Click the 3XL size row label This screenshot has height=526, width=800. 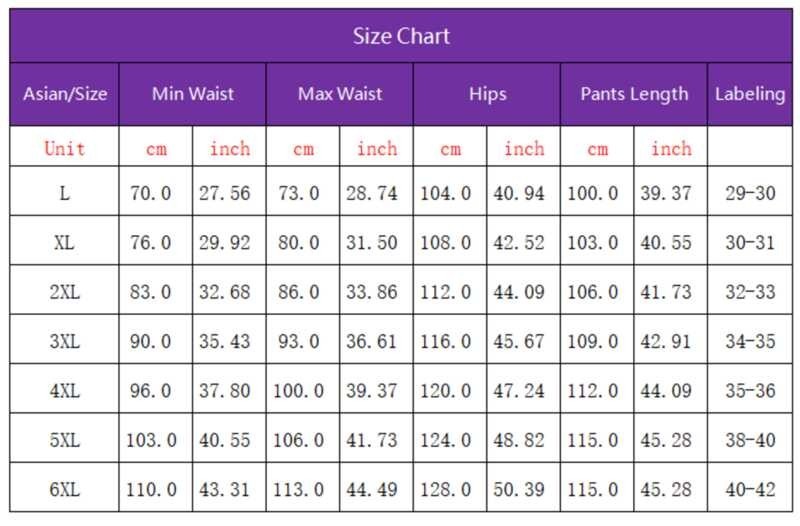point(65,341)
